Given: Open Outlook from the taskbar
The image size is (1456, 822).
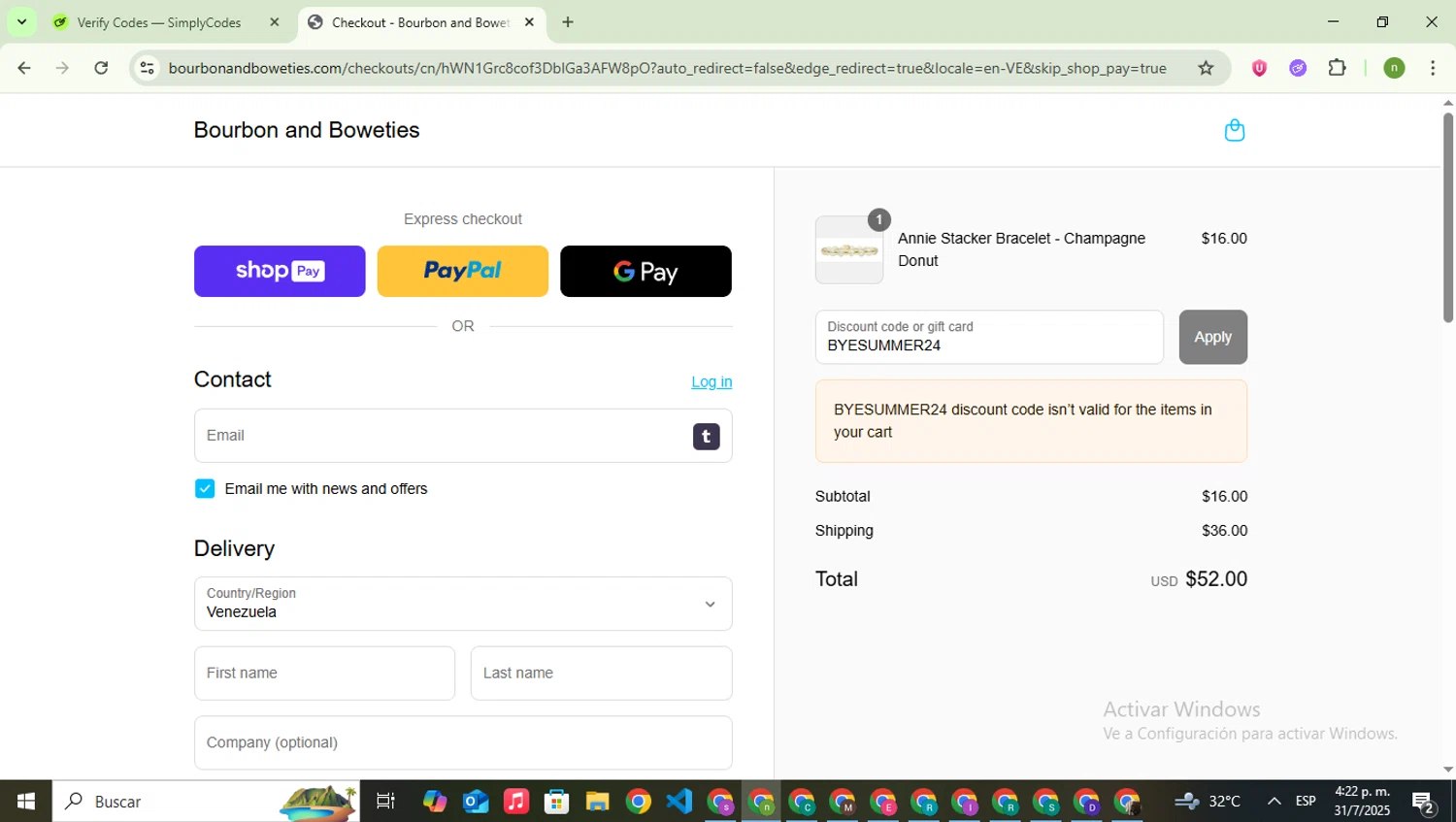Looking at the screenshot, I should click(476, 802).
